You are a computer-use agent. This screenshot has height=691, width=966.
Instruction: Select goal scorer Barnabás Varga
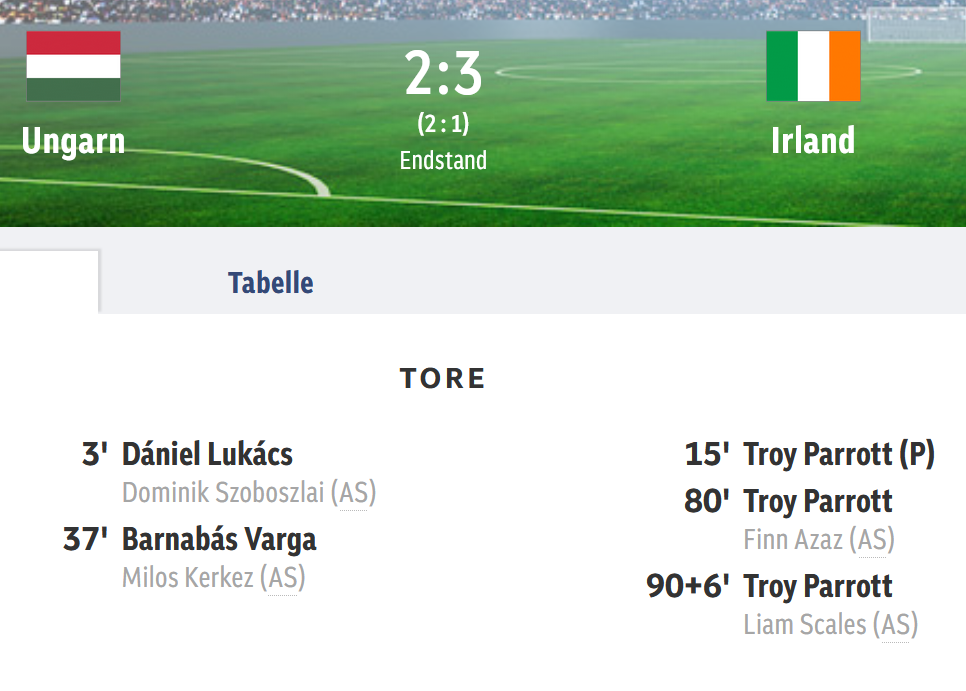[x=219, y=540]
